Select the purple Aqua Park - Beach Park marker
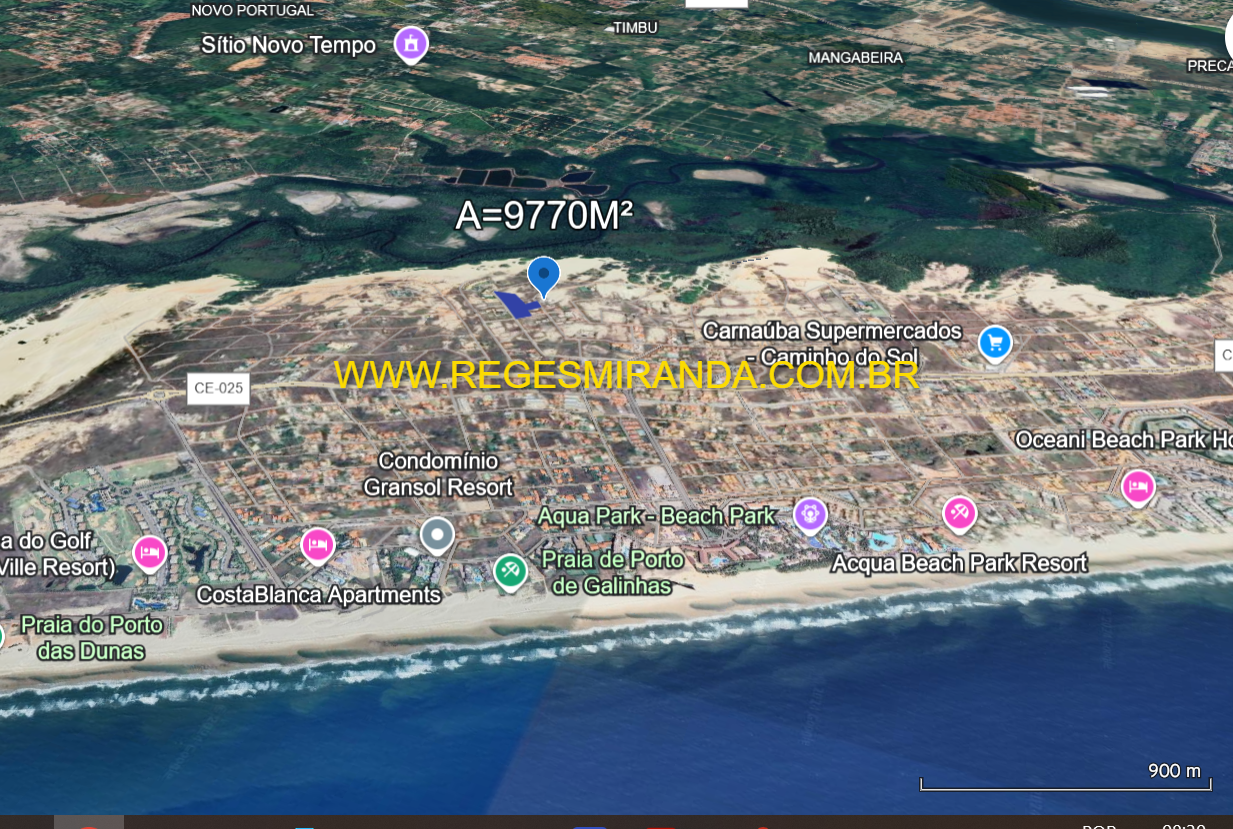This screenshot has height=829, width=1233. point(810,514)
